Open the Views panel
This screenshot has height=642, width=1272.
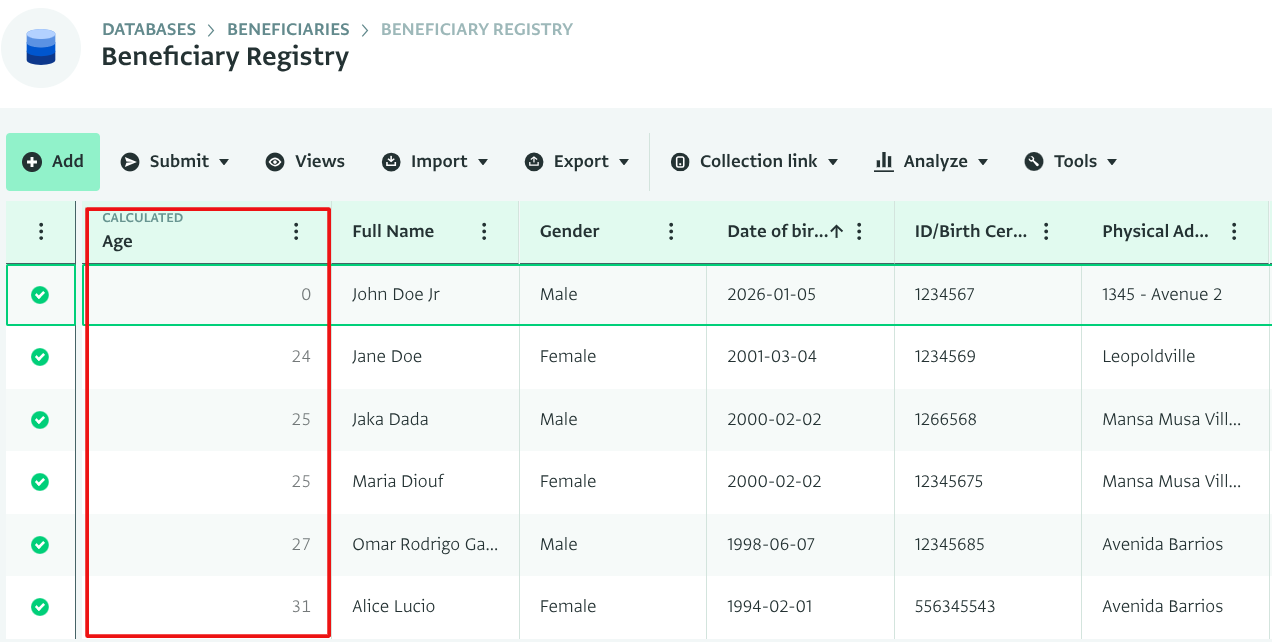(305, 162)
